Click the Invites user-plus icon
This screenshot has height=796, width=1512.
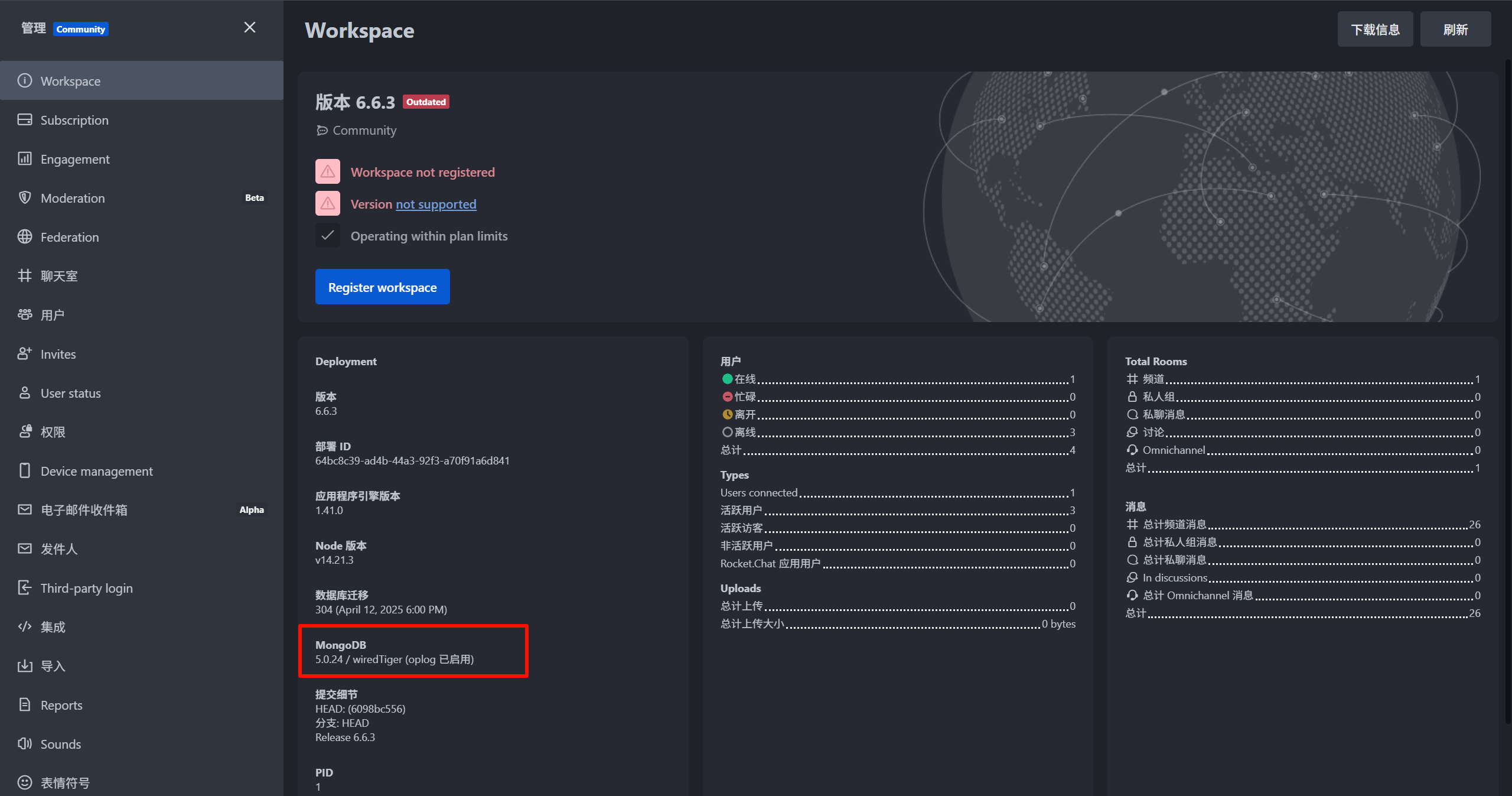(x=25, y=353)
